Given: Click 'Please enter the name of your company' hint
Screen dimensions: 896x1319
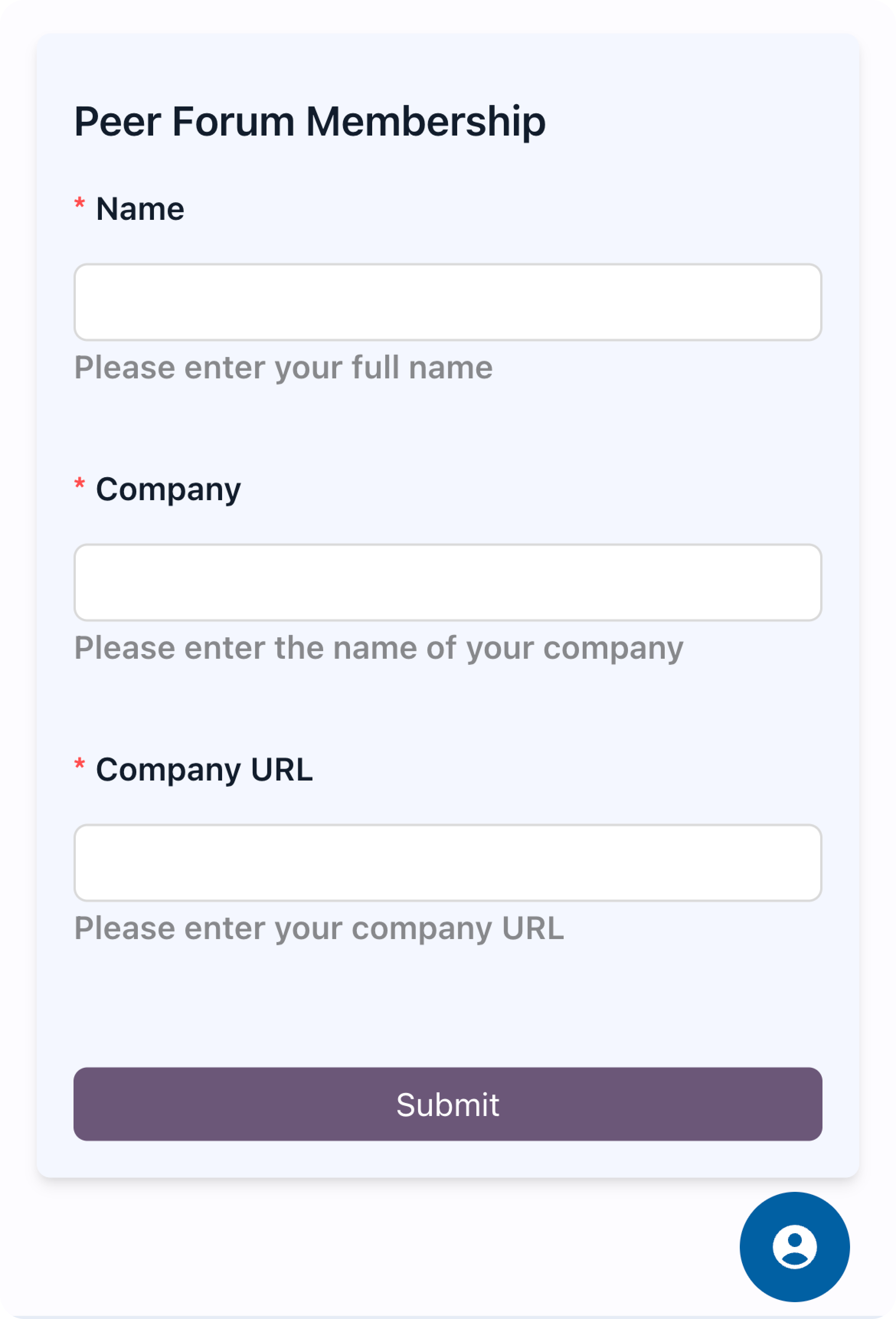Looking at the screenshot, I should click(x=378, y=648).
